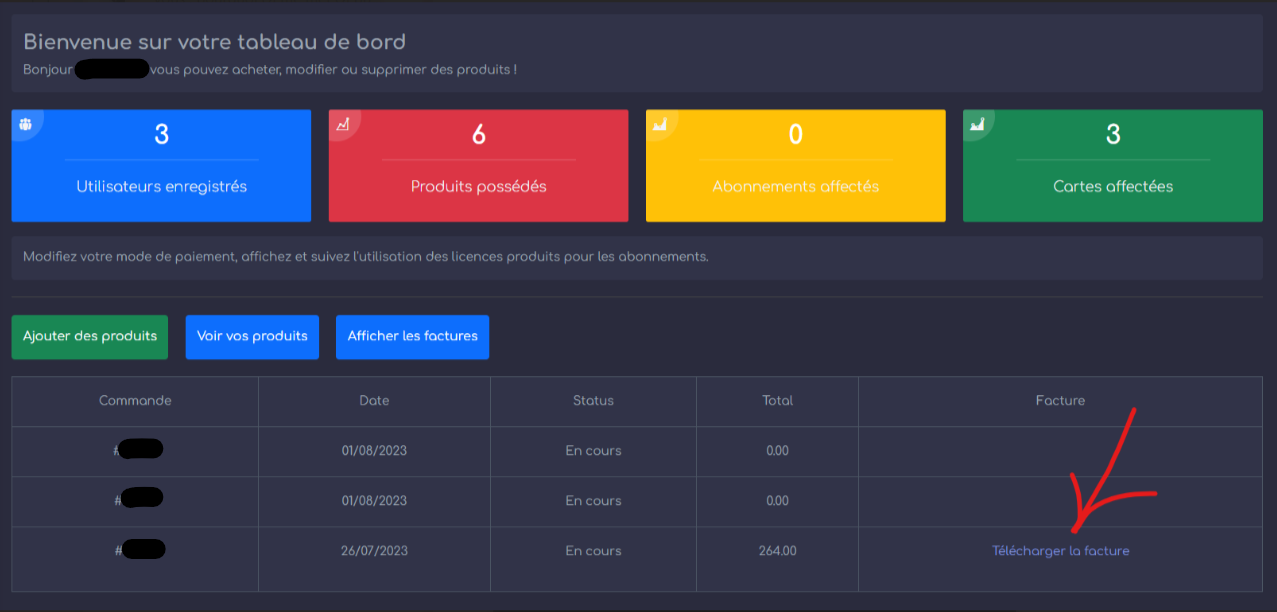Click En cours status in 26/07/2023 row
Image resolution: width=1277 pixels, height=612 pixels.
point(593,551)
